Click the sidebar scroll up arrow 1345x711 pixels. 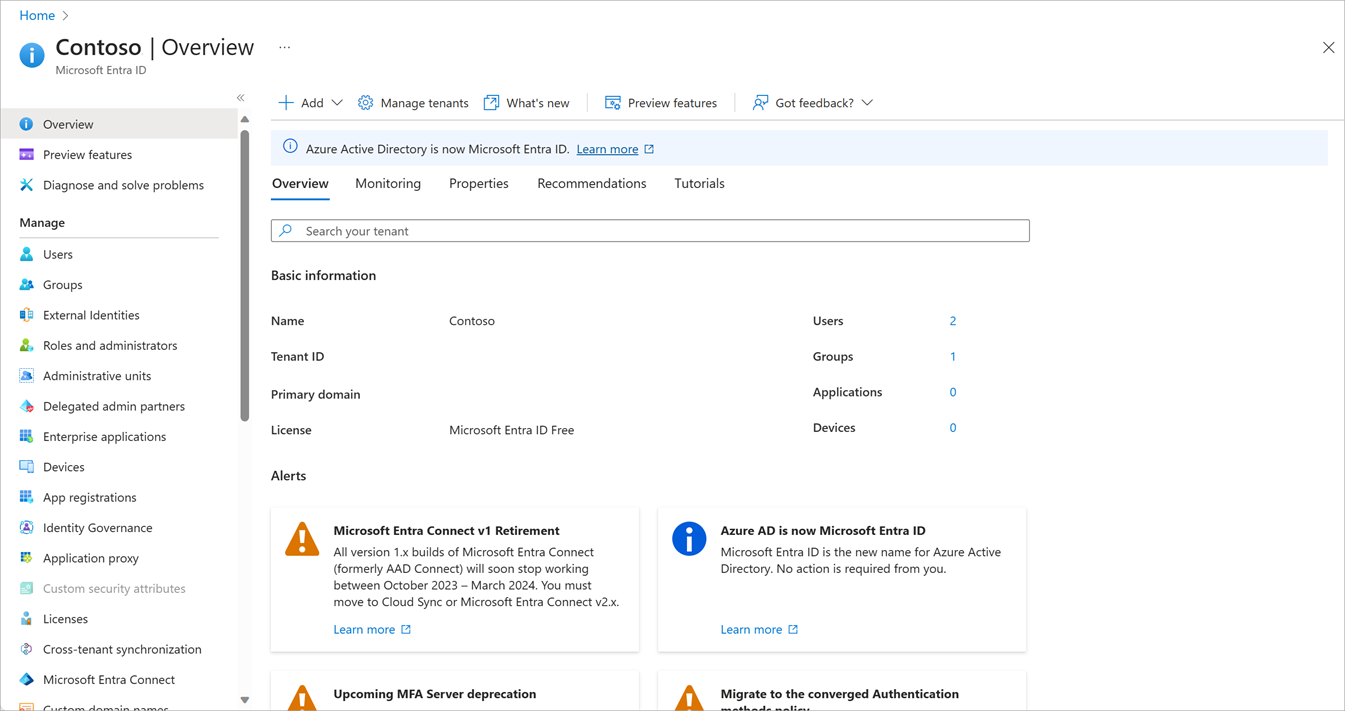(x=245, y=119)
